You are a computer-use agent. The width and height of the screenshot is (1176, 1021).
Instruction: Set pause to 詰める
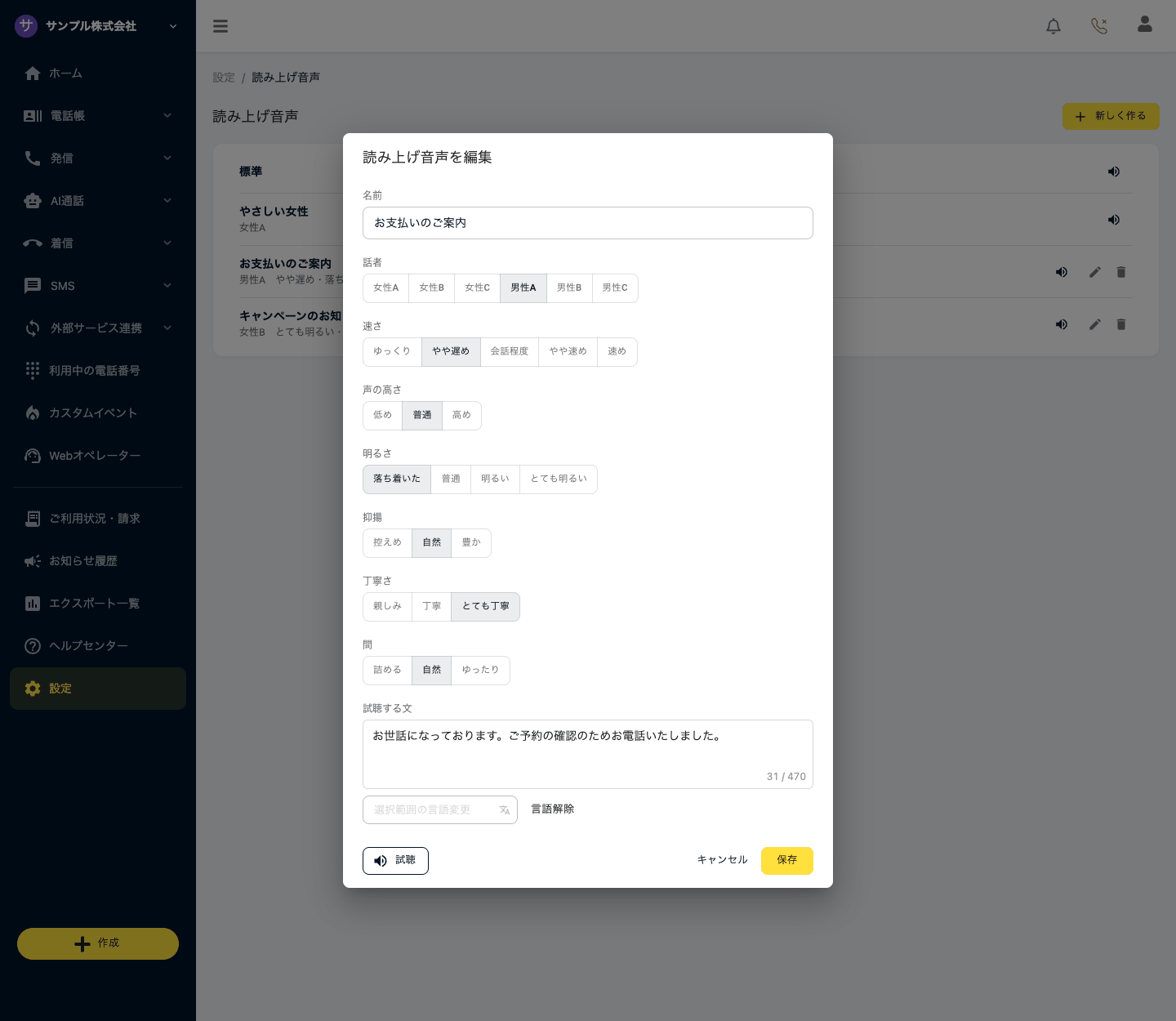(x=388, y=671)
